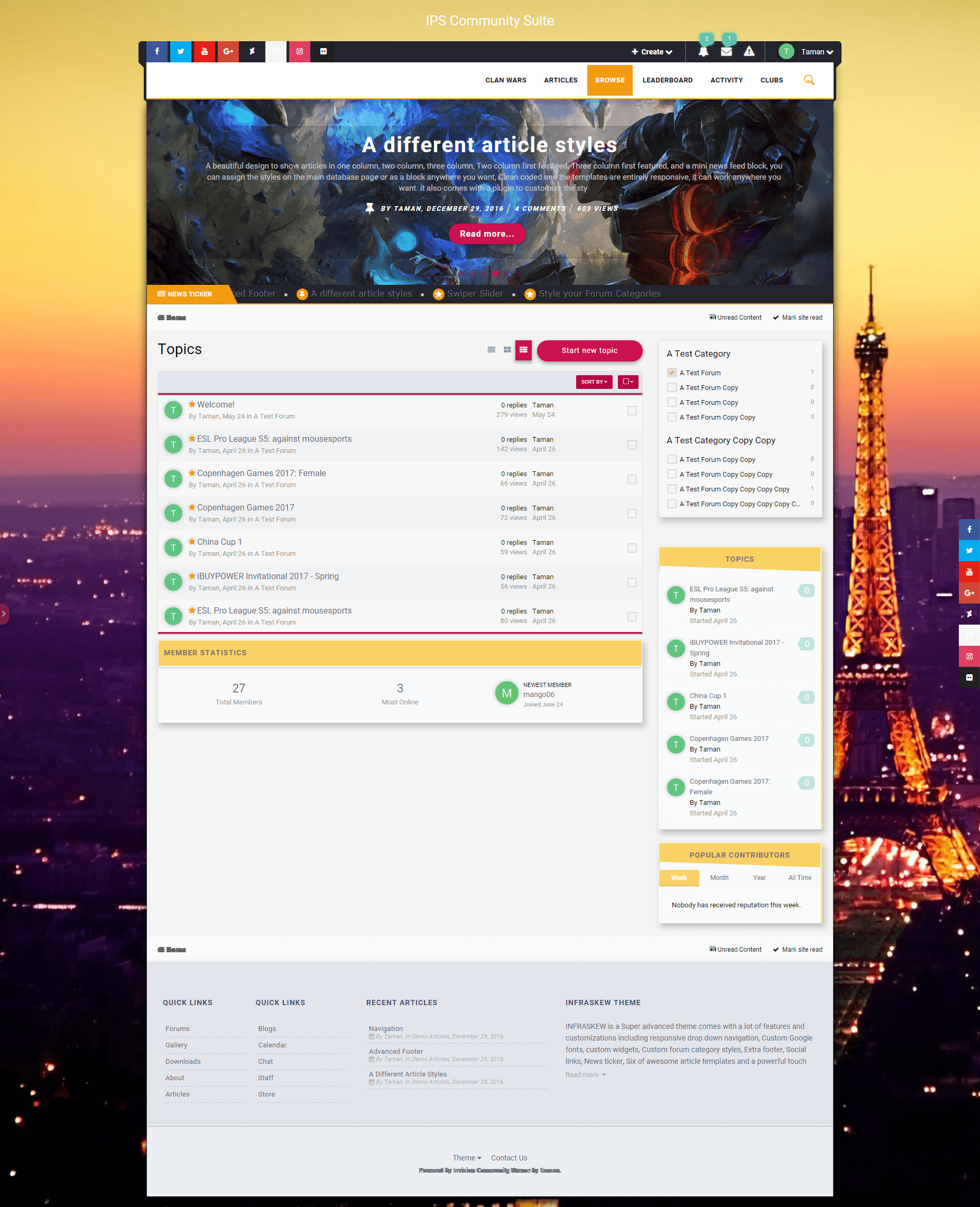
Task: Open Facebook from the right-edge floating social bar
Action: pos(969,530)
